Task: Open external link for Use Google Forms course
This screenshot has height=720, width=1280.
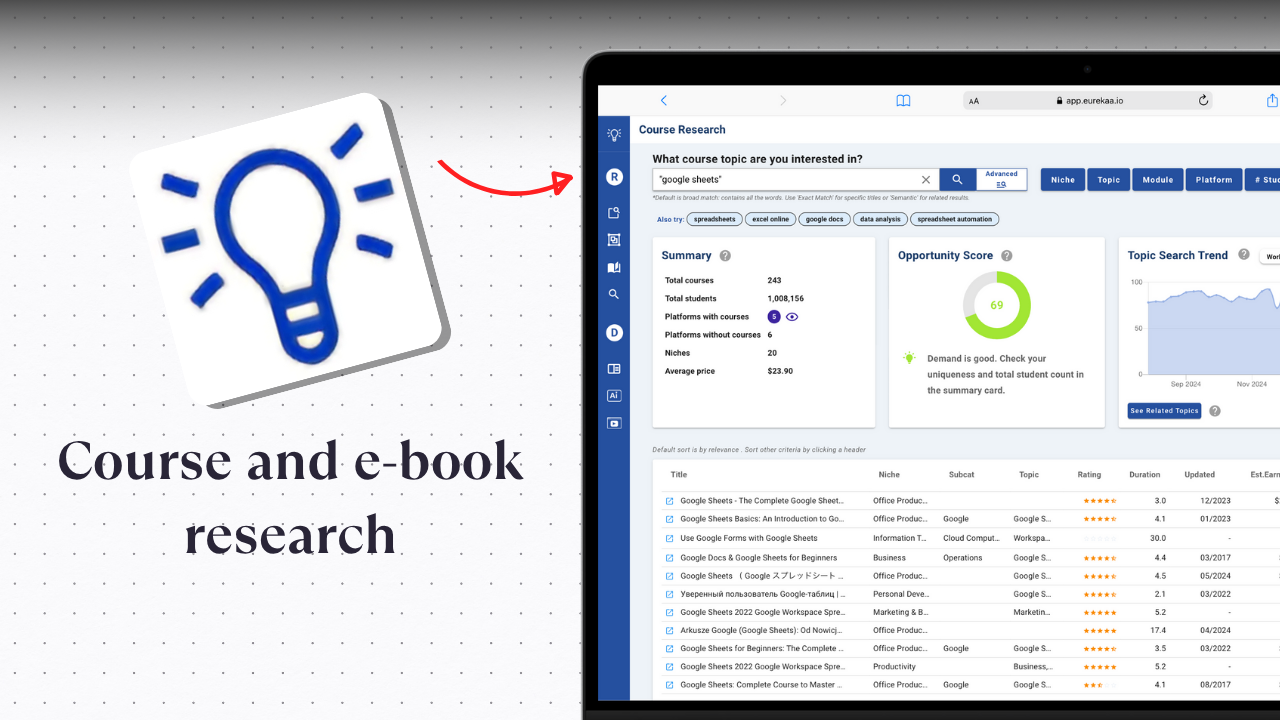Action: 670,538
